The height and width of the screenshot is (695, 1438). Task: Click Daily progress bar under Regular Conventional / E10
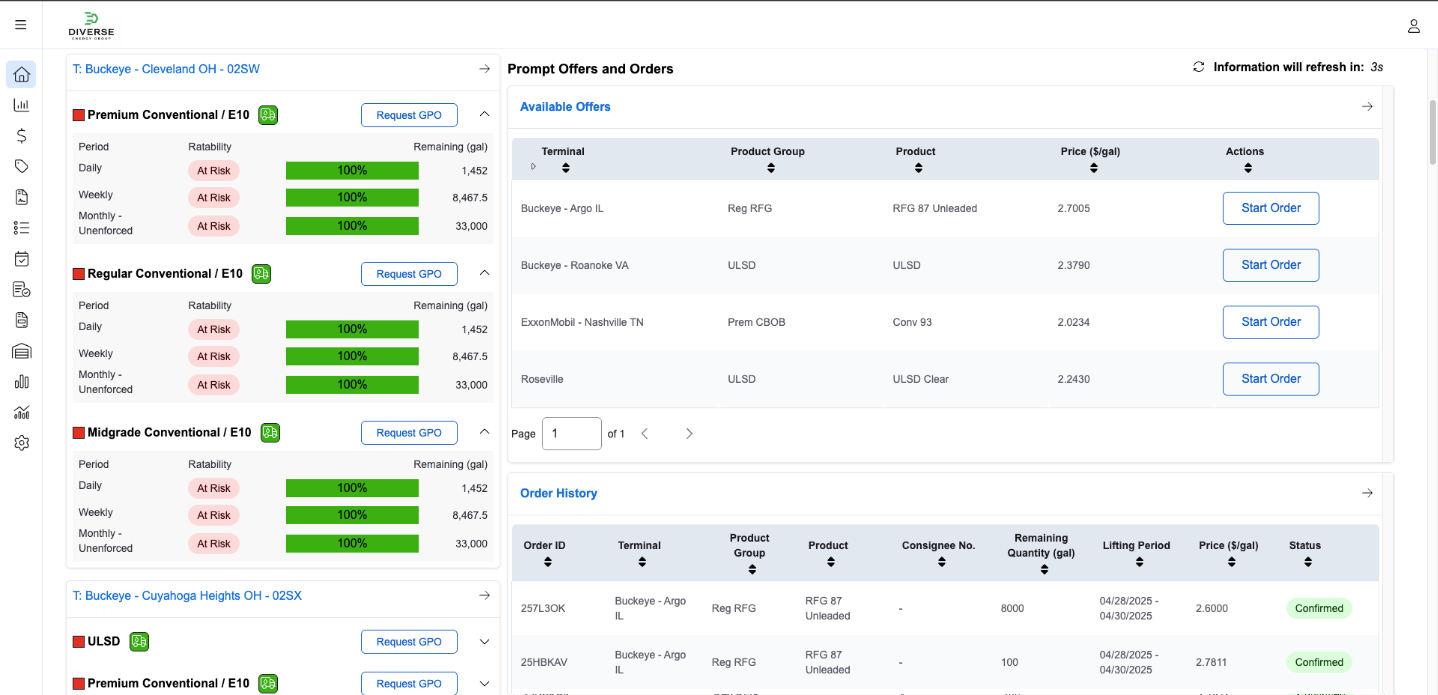click(x=352, y=329)
